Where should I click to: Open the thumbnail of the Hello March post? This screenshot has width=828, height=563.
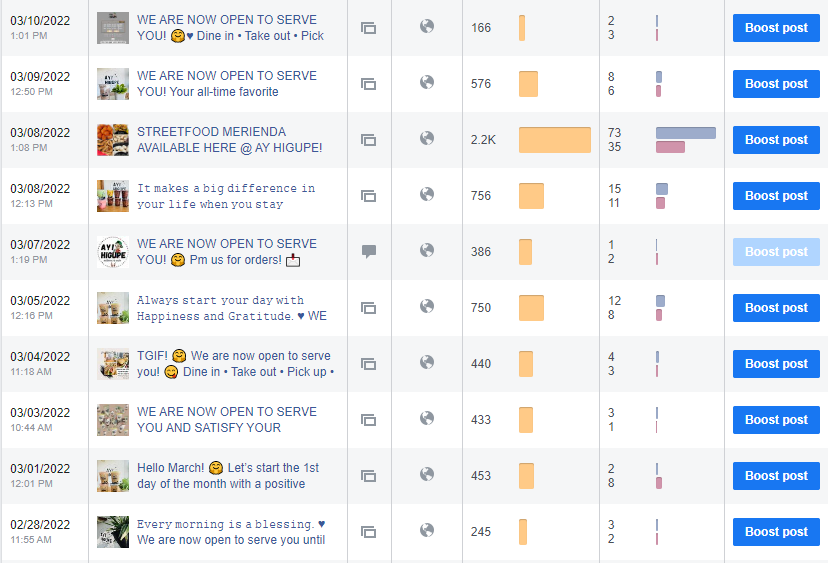pyautogui.click(x=113, y=476)
